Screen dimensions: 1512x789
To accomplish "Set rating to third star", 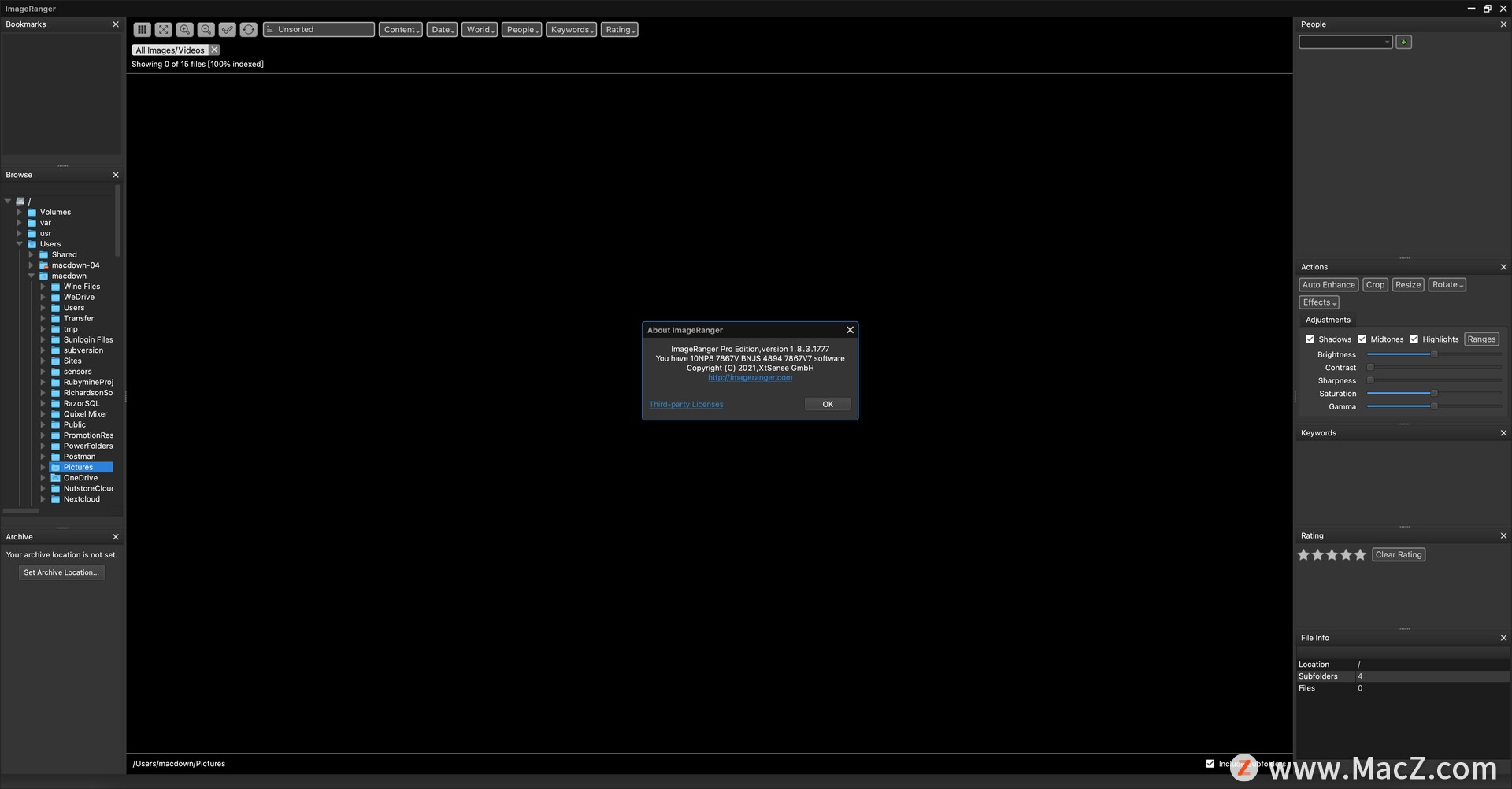I will (1332, 555).
